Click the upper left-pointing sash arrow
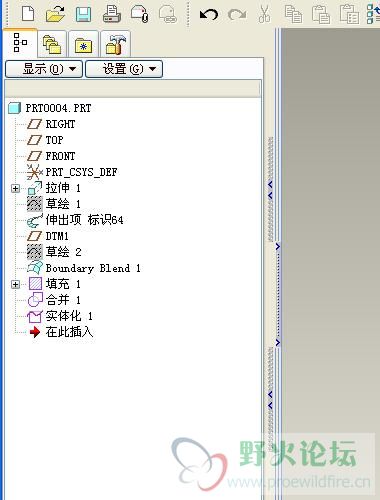Viewport: 380px width, 500px height. [x=270, y=184]
